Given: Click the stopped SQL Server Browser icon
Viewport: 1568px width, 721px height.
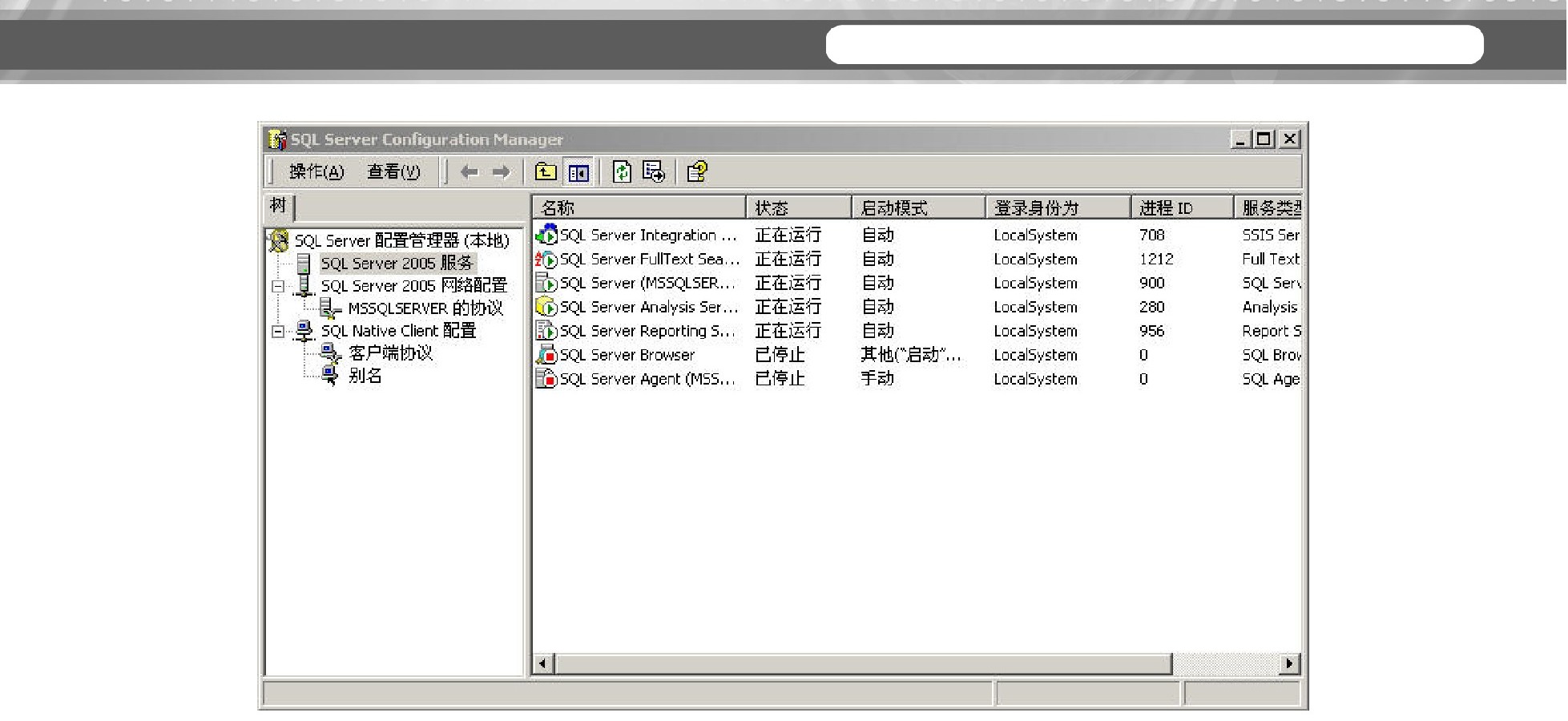Looking at the screenshot, I should (546, 355).
